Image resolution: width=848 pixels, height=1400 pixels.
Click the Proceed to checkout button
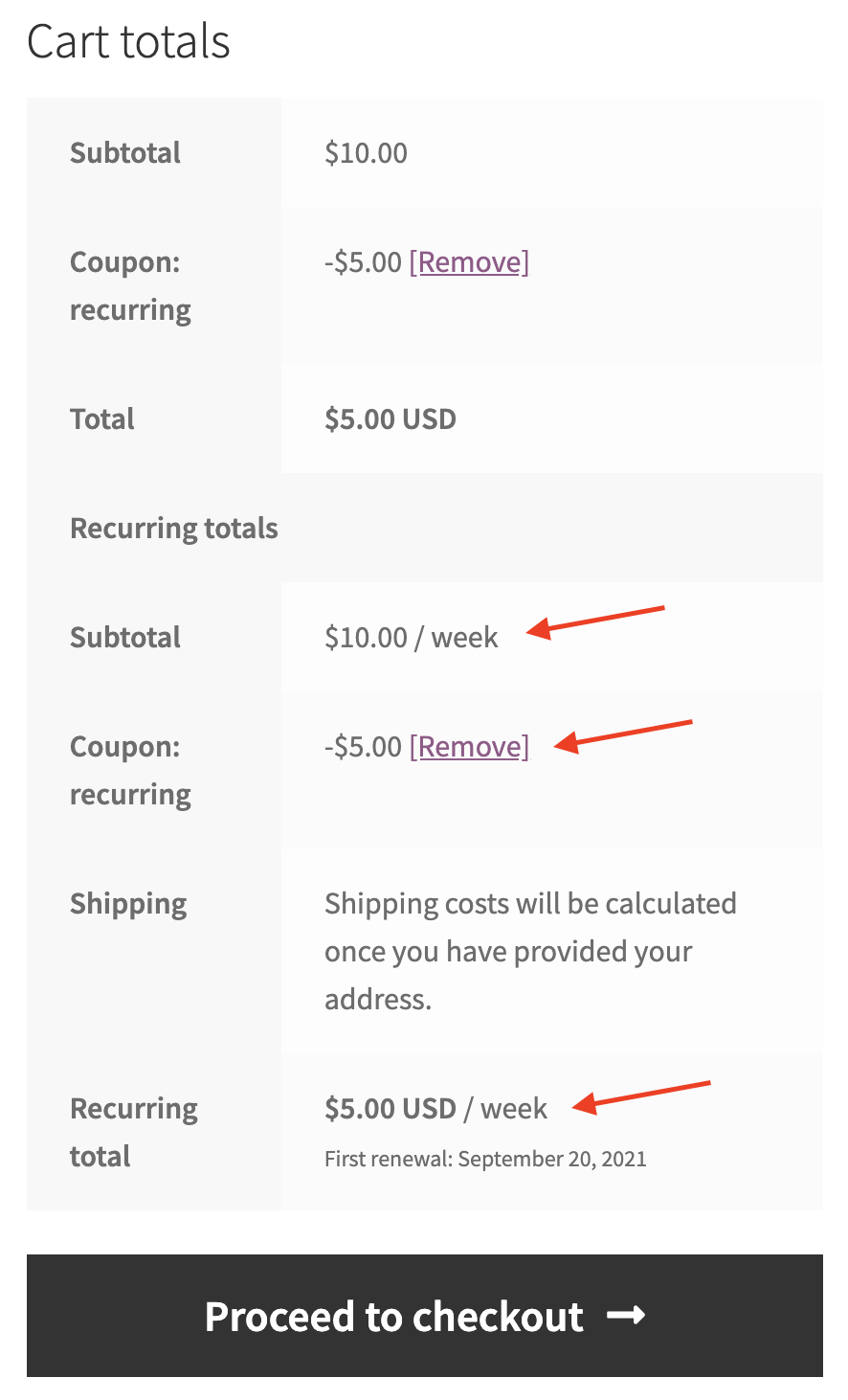tap(424, 1316)
